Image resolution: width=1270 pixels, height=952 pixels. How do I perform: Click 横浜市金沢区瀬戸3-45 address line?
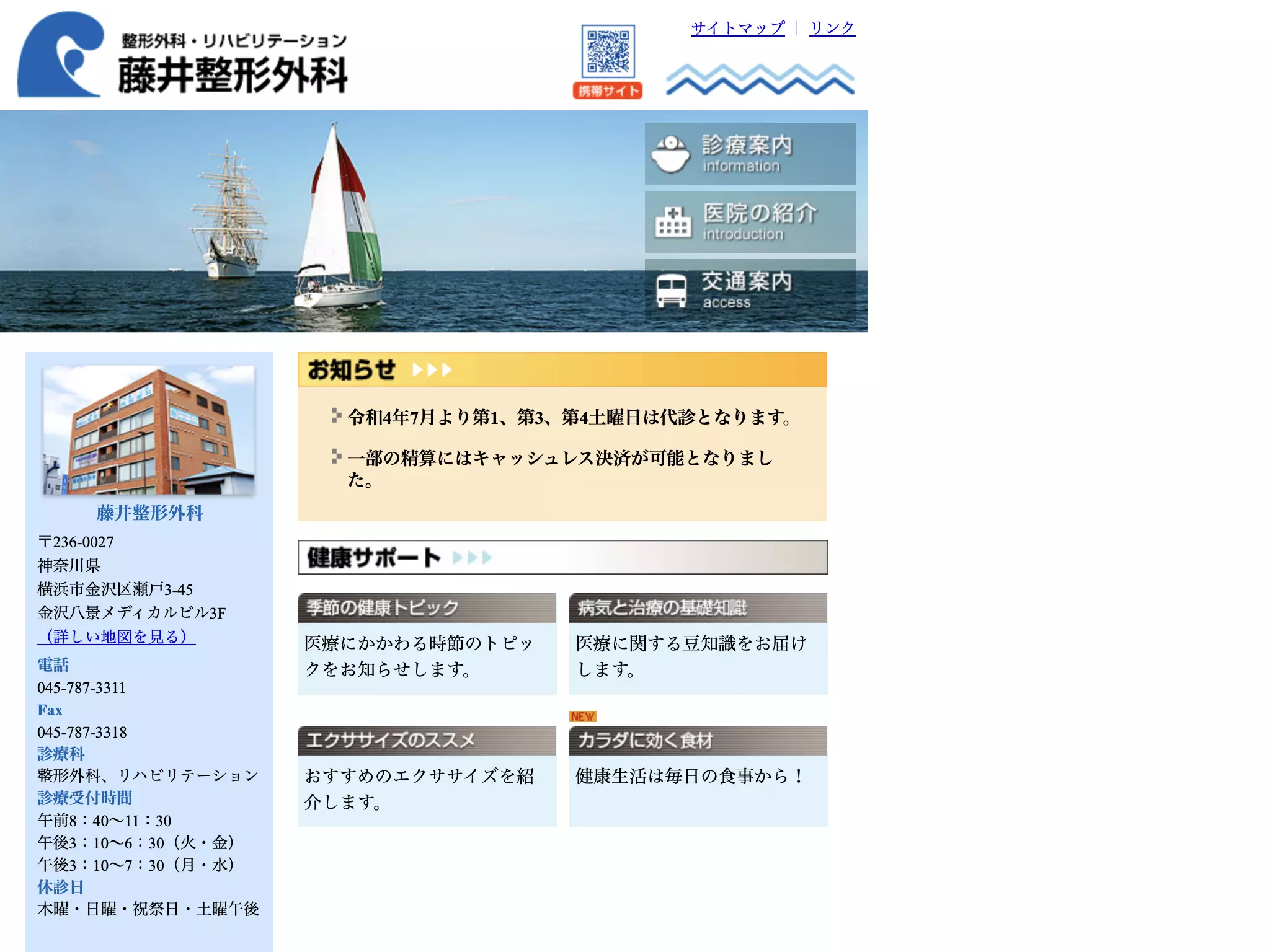[115, 589]
